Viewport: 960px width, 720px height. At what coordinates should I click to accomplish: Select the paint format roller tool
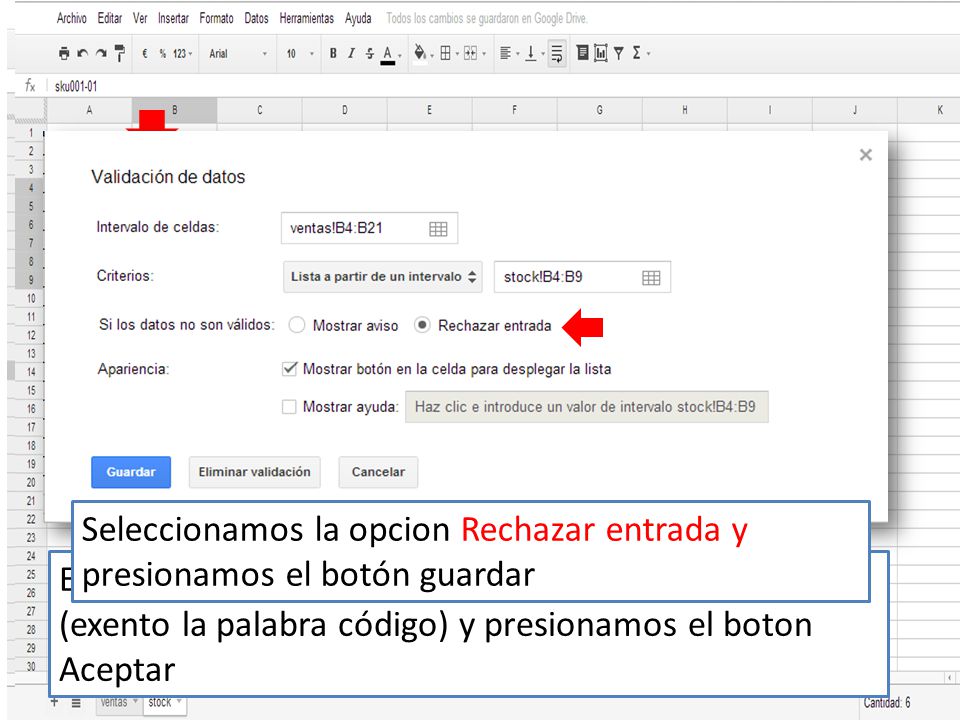coord(119,54)
